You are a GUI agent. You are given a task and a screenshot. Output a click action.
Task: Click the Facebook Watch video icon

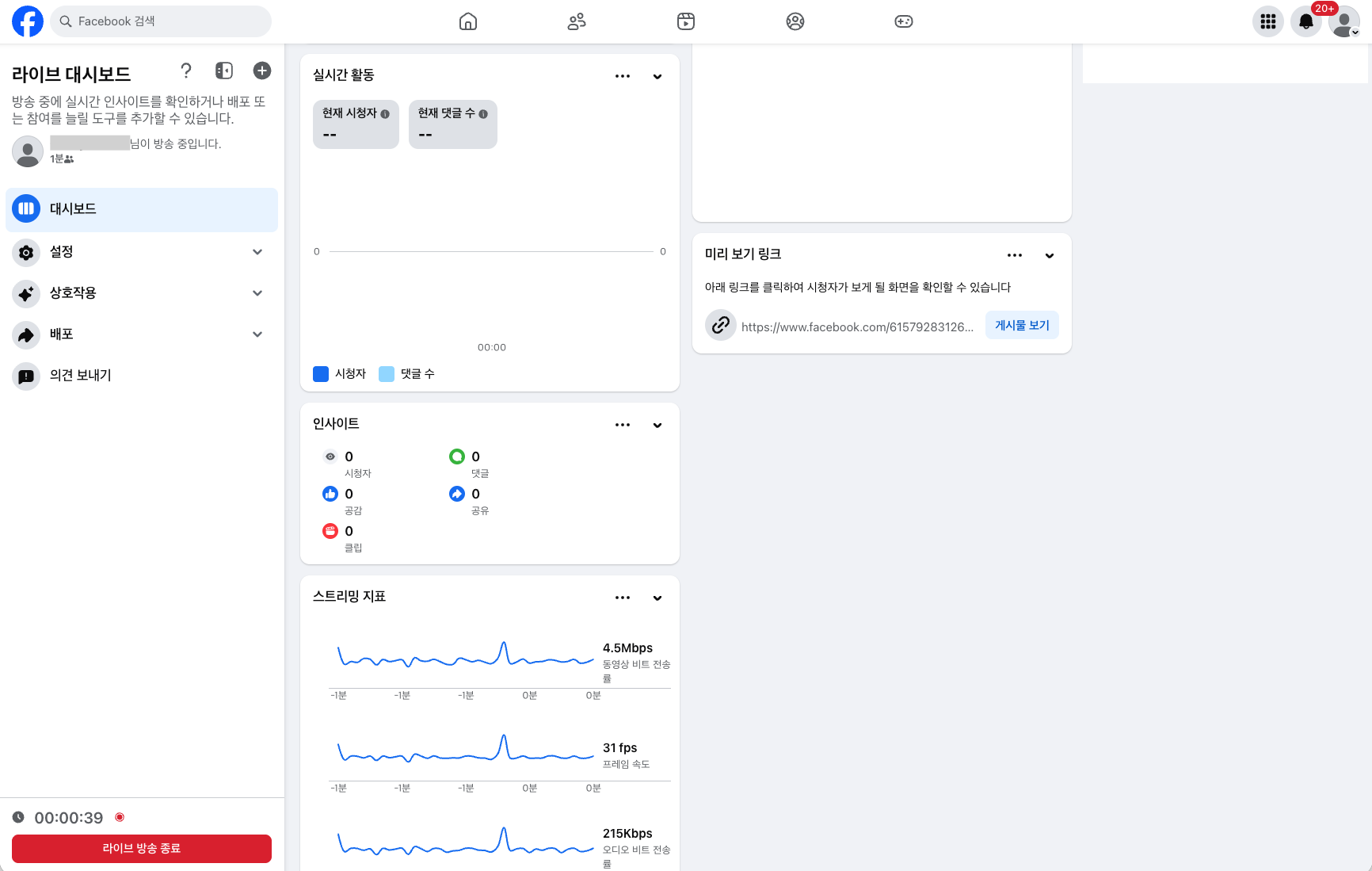pos(686,21)
